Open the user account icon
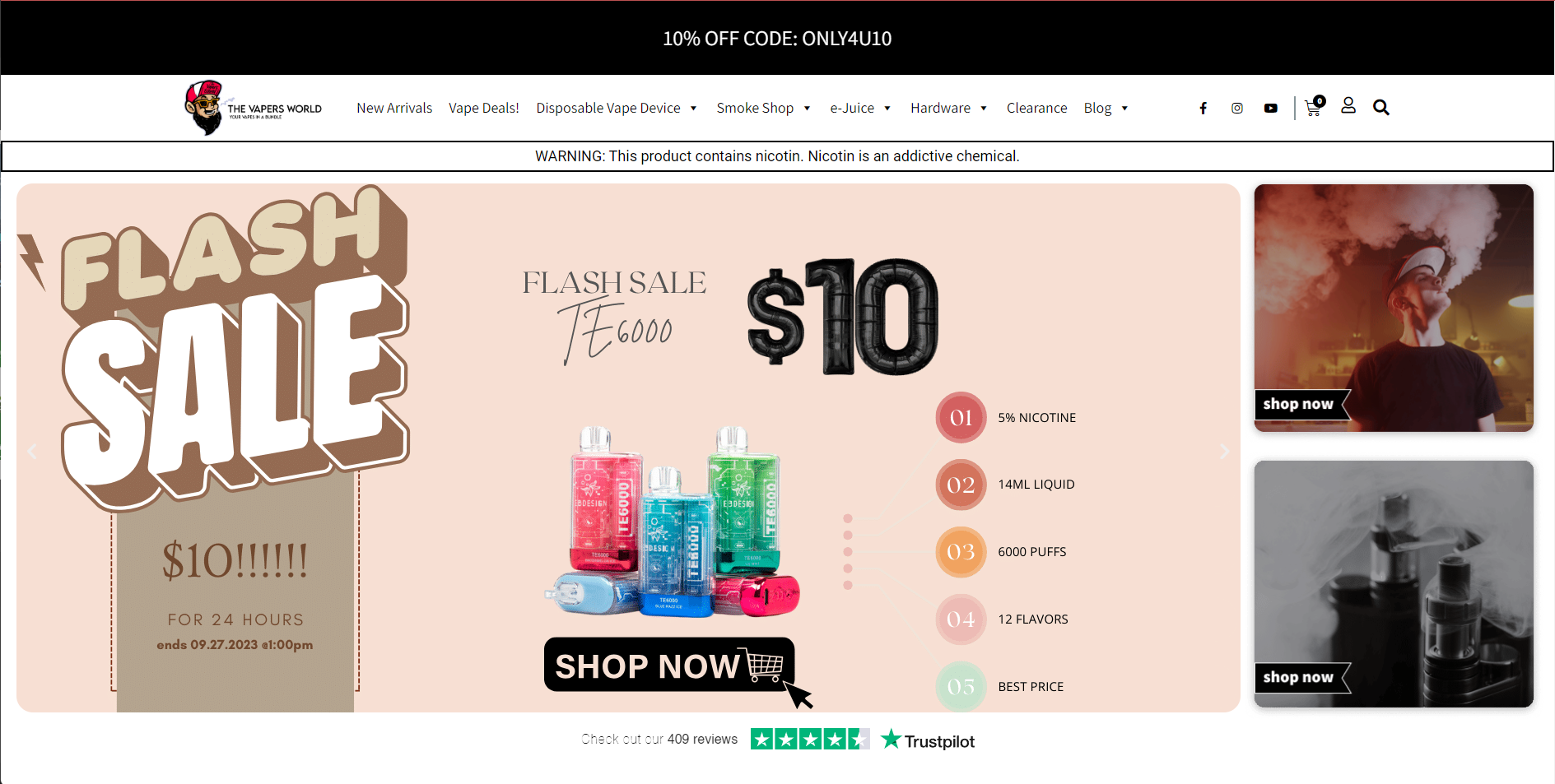The width and height of the screenshot is (1555, 784). tap(1348, 106)
